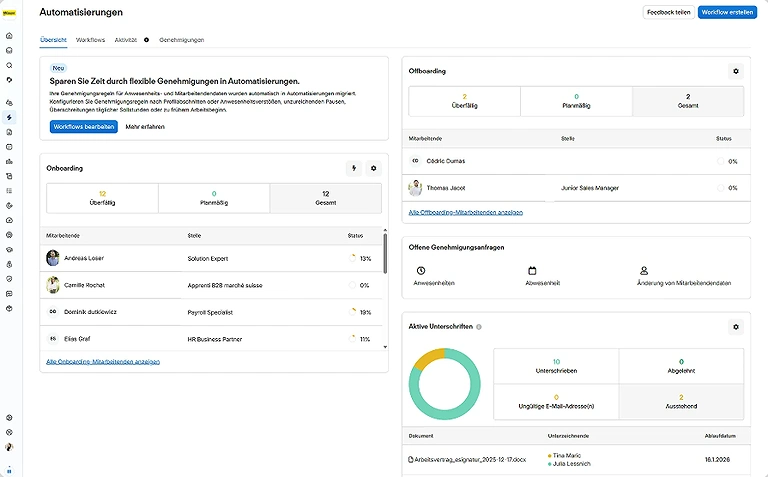
Task: Open the inbox tray icon in the sidebar
Action: [x=9, y=50]
